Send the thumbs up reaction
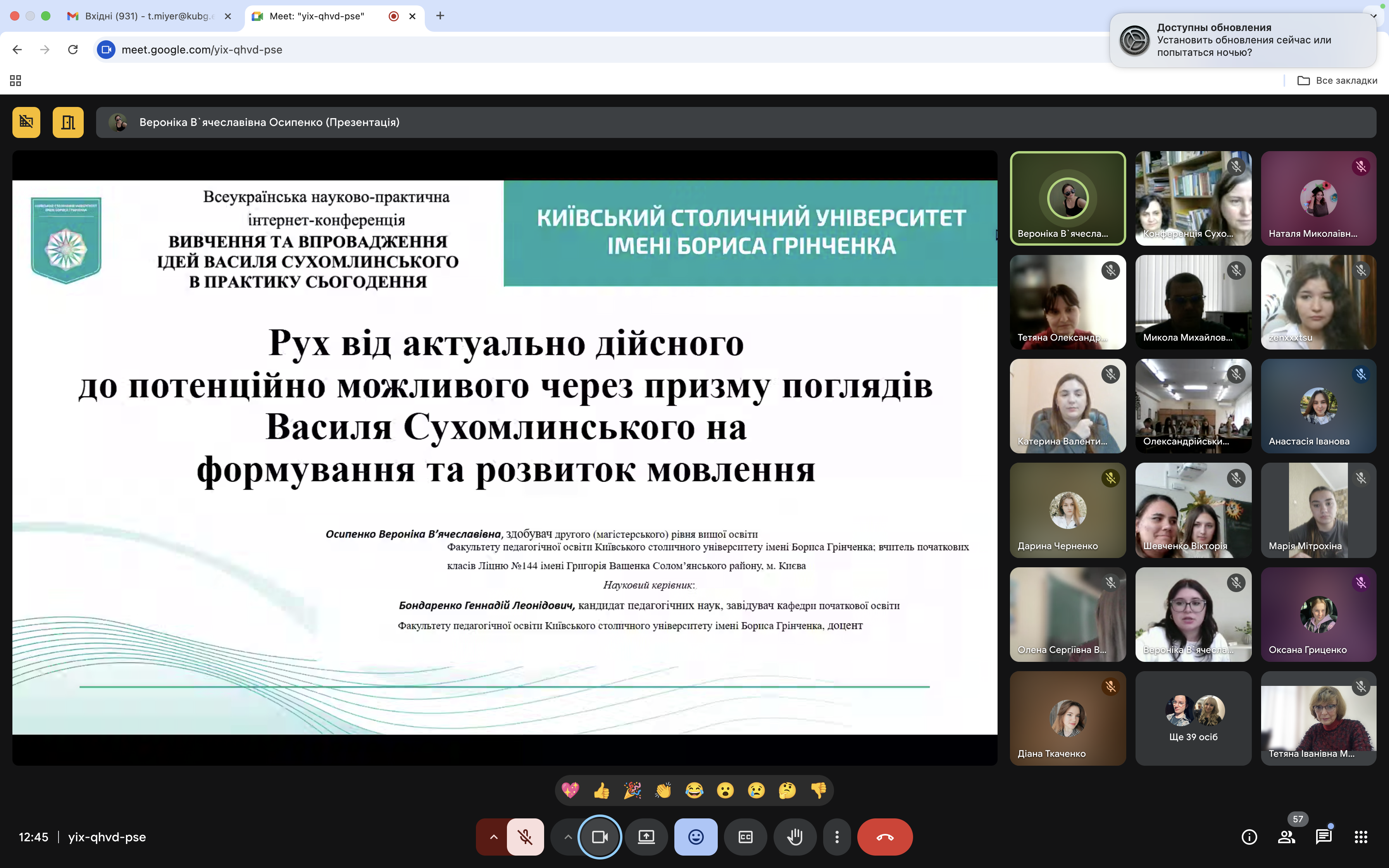This screenshot has height=868, width=1389. 601,790
